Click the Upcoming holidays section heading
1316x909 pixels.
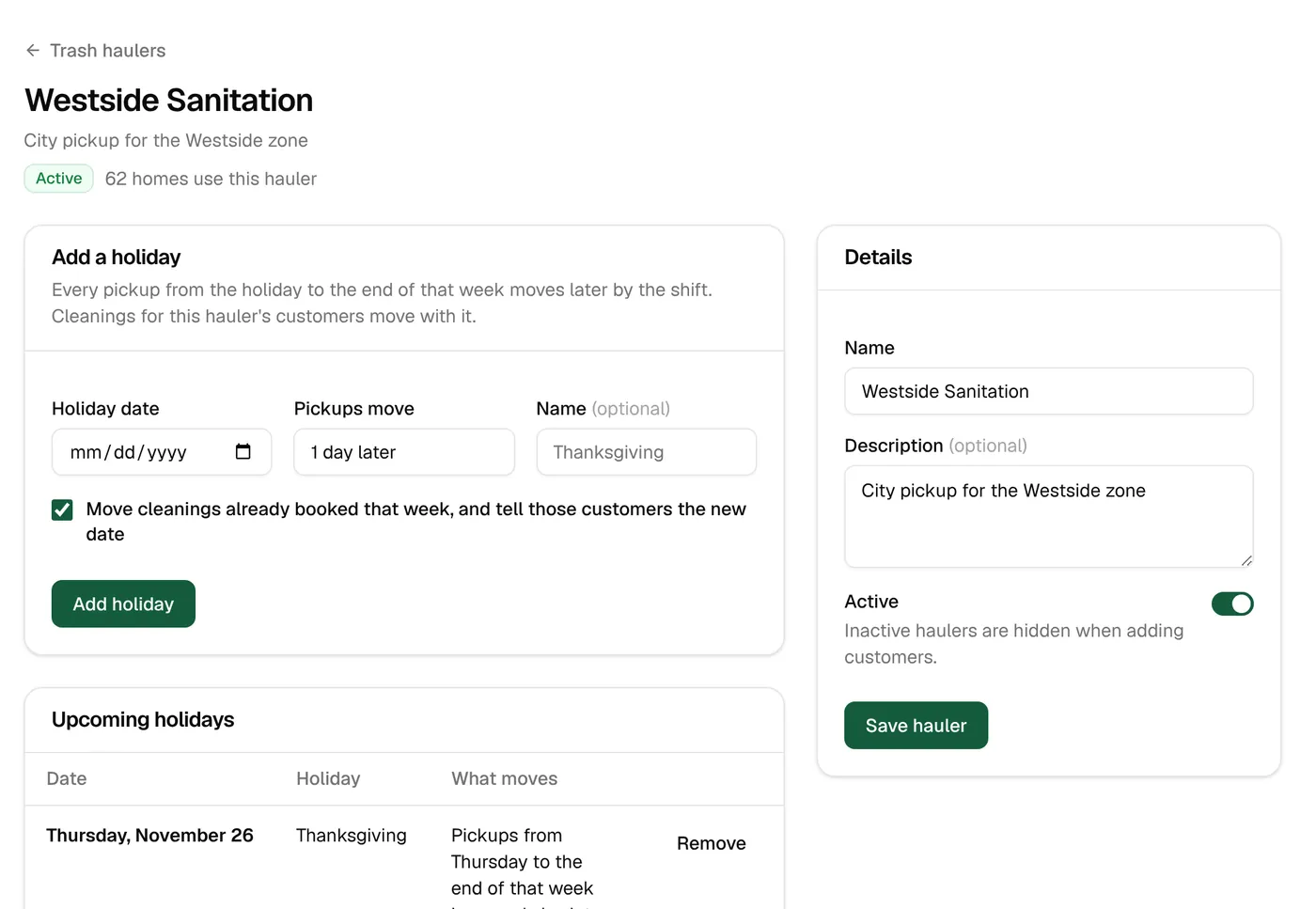coord(143,720)
